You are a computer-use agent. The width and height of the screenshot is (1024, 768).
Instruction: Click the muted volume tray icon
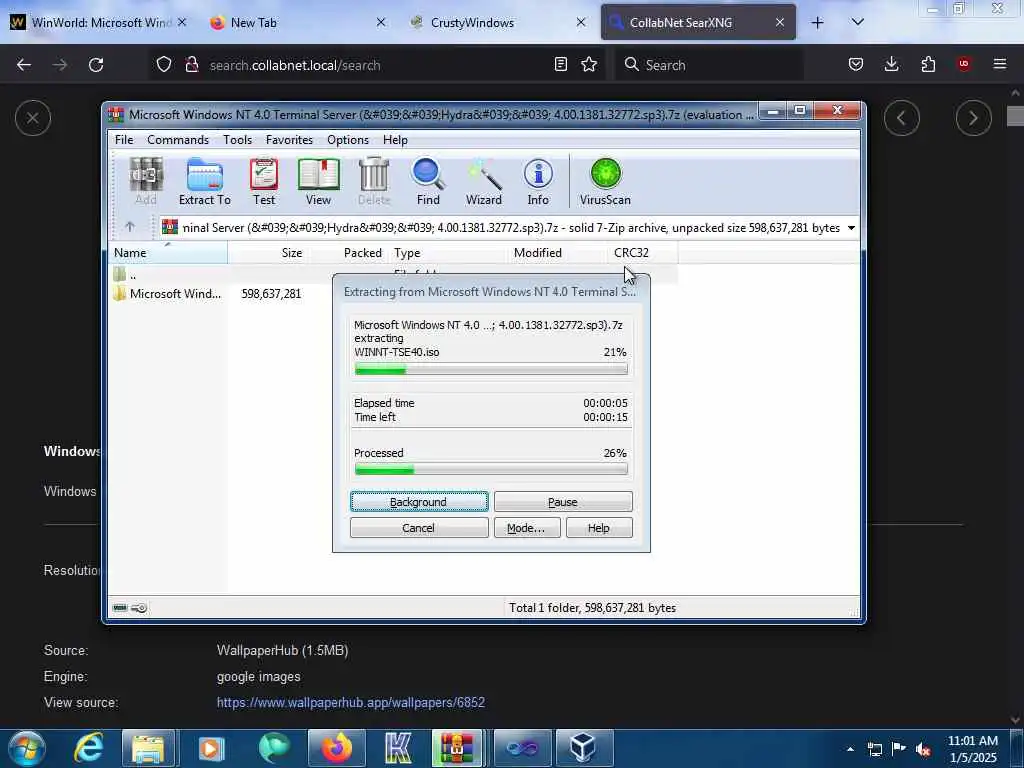923,749
